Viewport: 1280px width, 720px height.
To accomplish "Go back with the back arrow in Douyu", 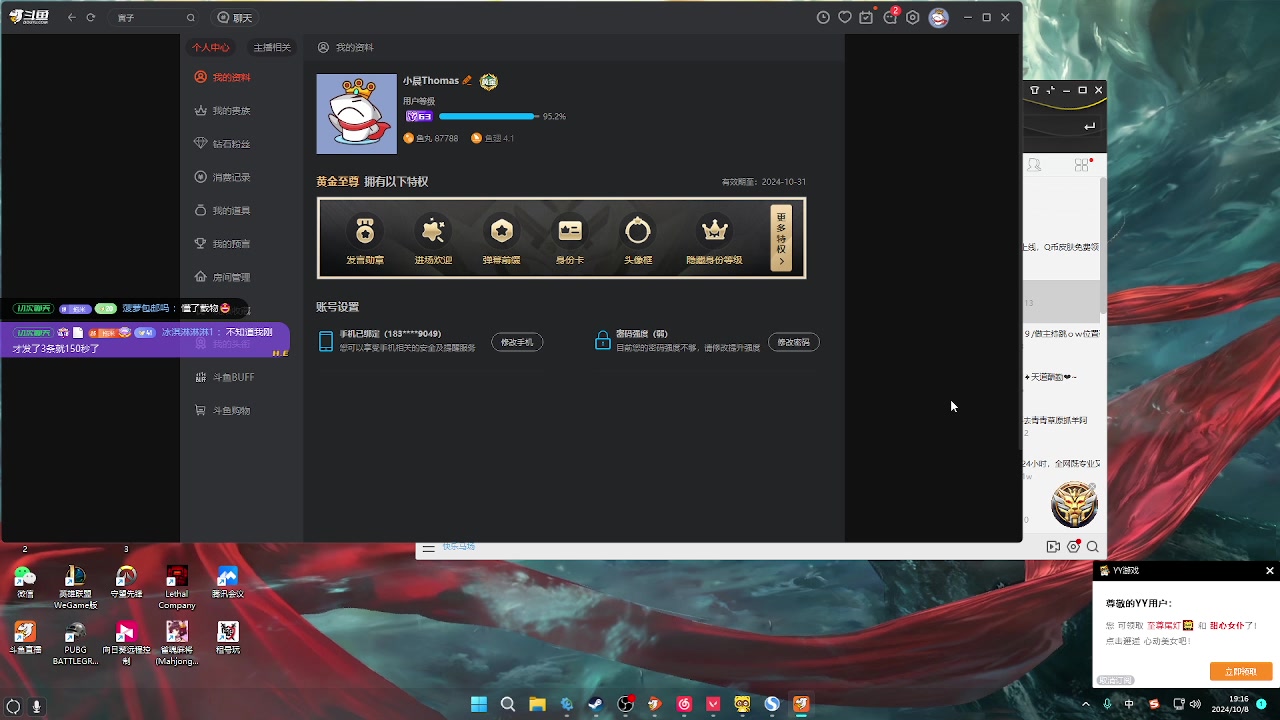I will click(x=72, y=18).
